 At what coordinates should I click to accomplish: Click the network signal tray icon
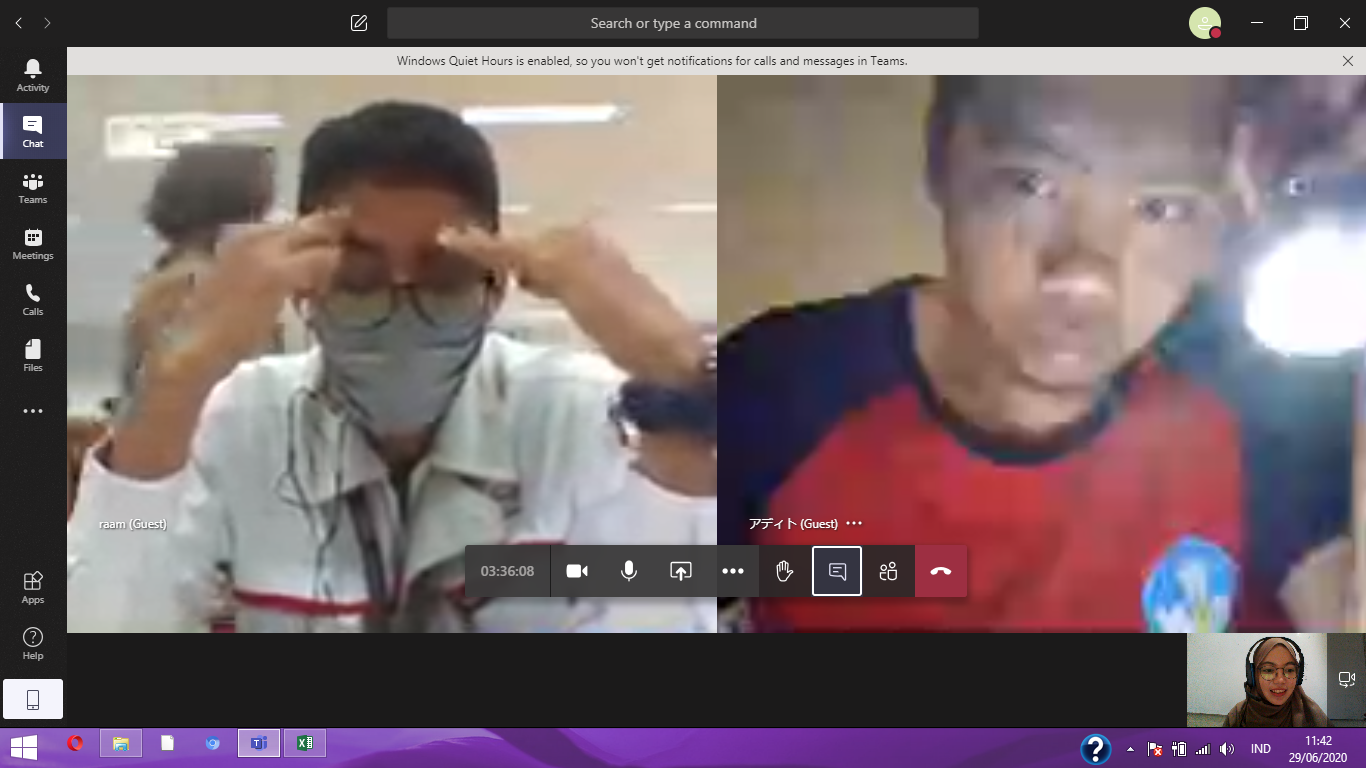coord(1203,749)
